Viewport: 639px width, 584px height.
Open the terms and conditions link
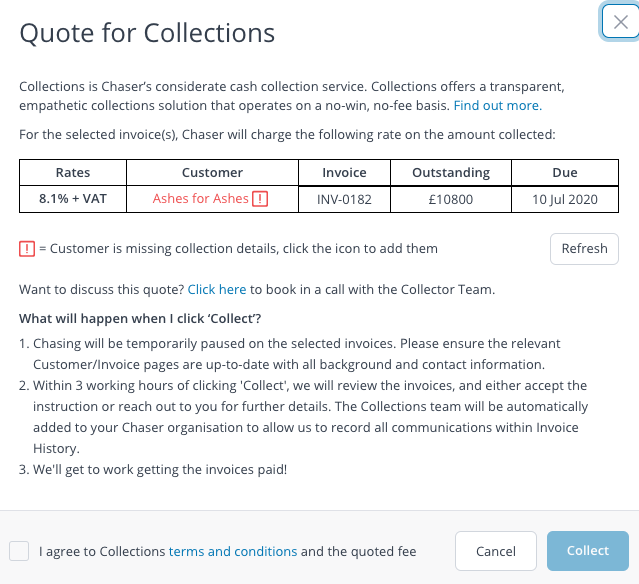(x=233, y=551)
